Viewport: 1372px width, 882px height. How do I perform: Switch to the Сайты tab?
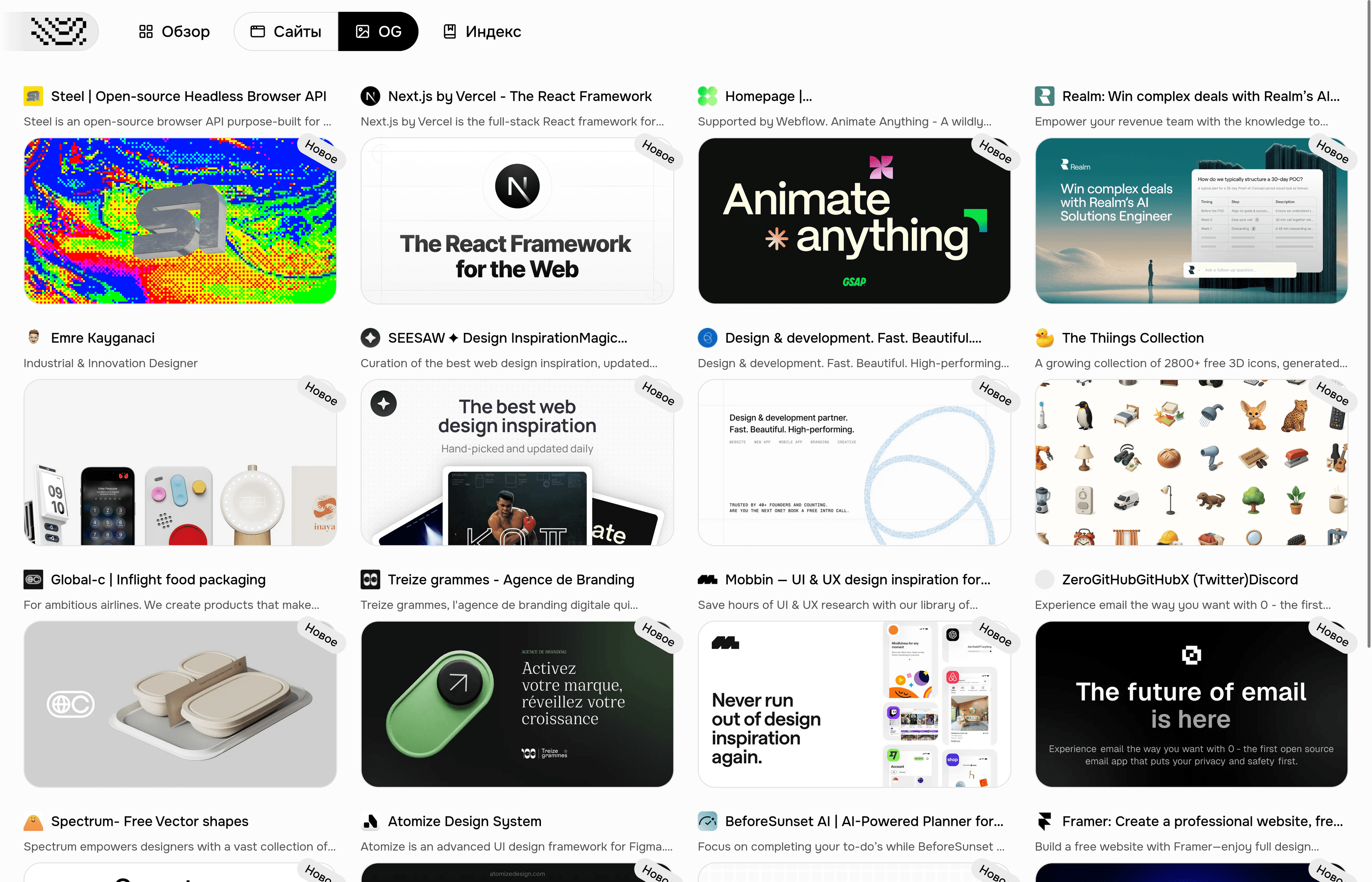coord(286,31)
